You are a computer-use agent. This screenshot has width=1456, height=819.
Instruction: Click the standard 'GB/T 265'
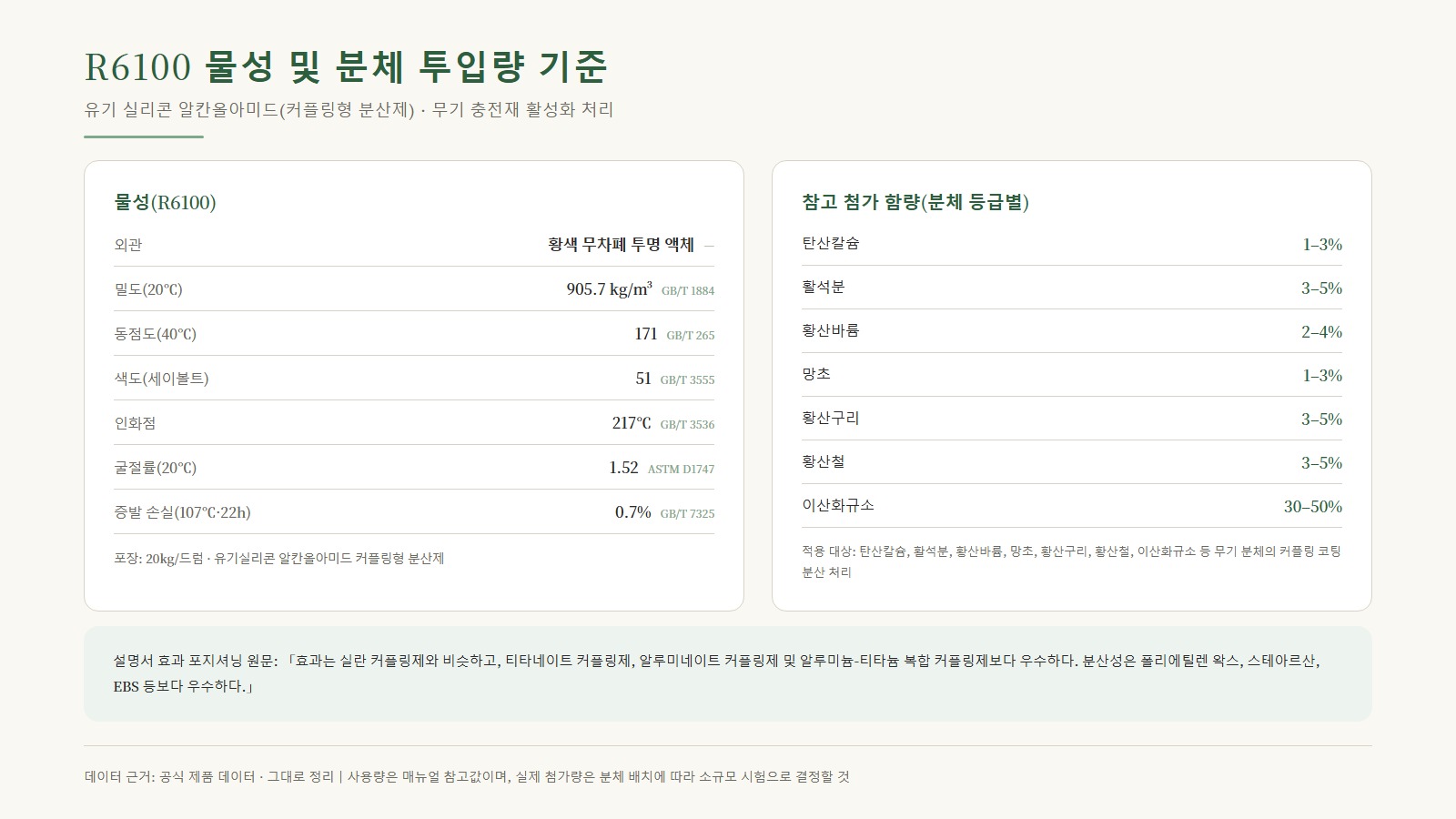pyautogui.click(x=691, y=336)
